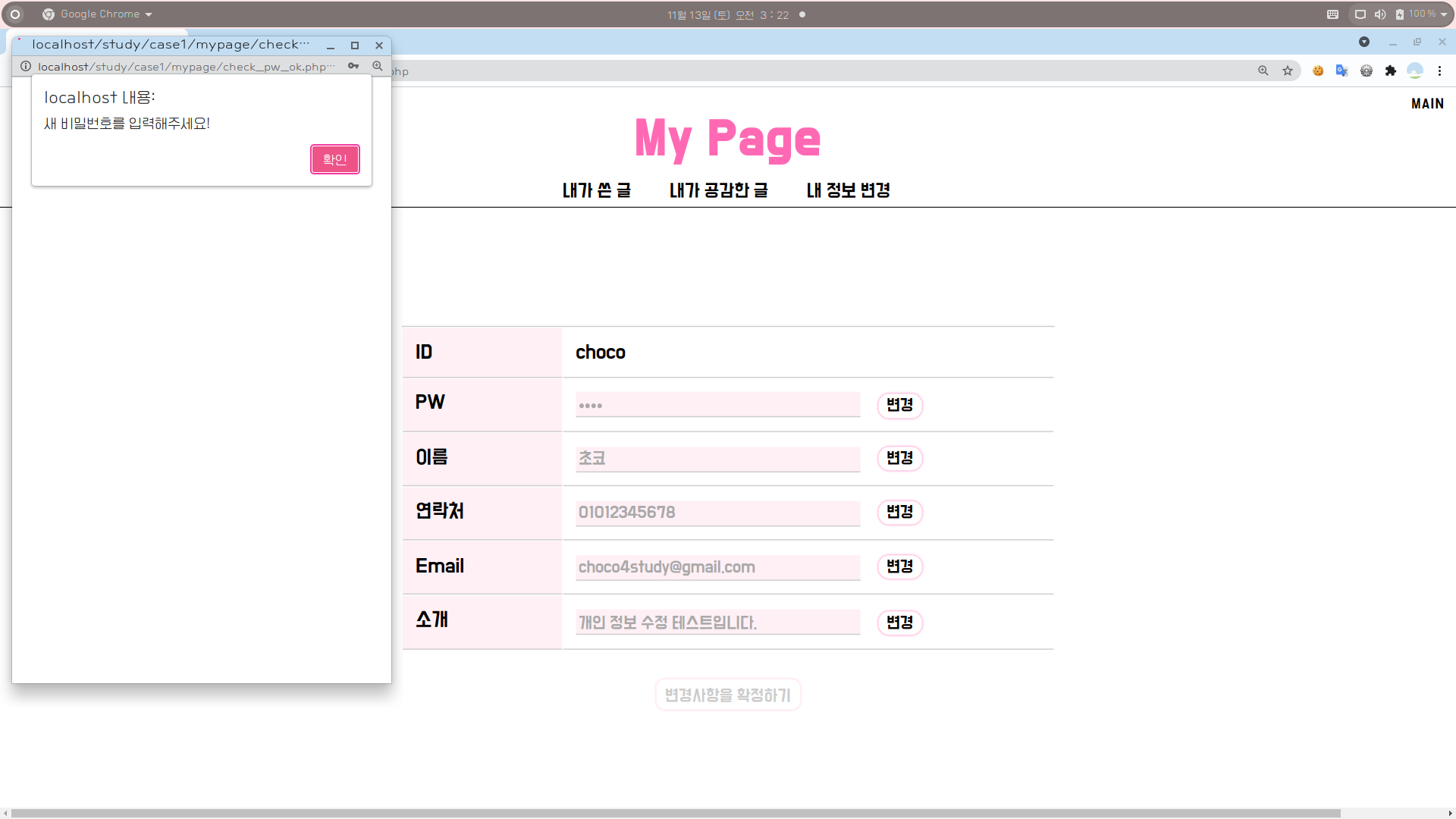Viewport: 1456px width, 819px height.
Task: Click the main window zoom magnifier icon
Action: point(1263,71)
